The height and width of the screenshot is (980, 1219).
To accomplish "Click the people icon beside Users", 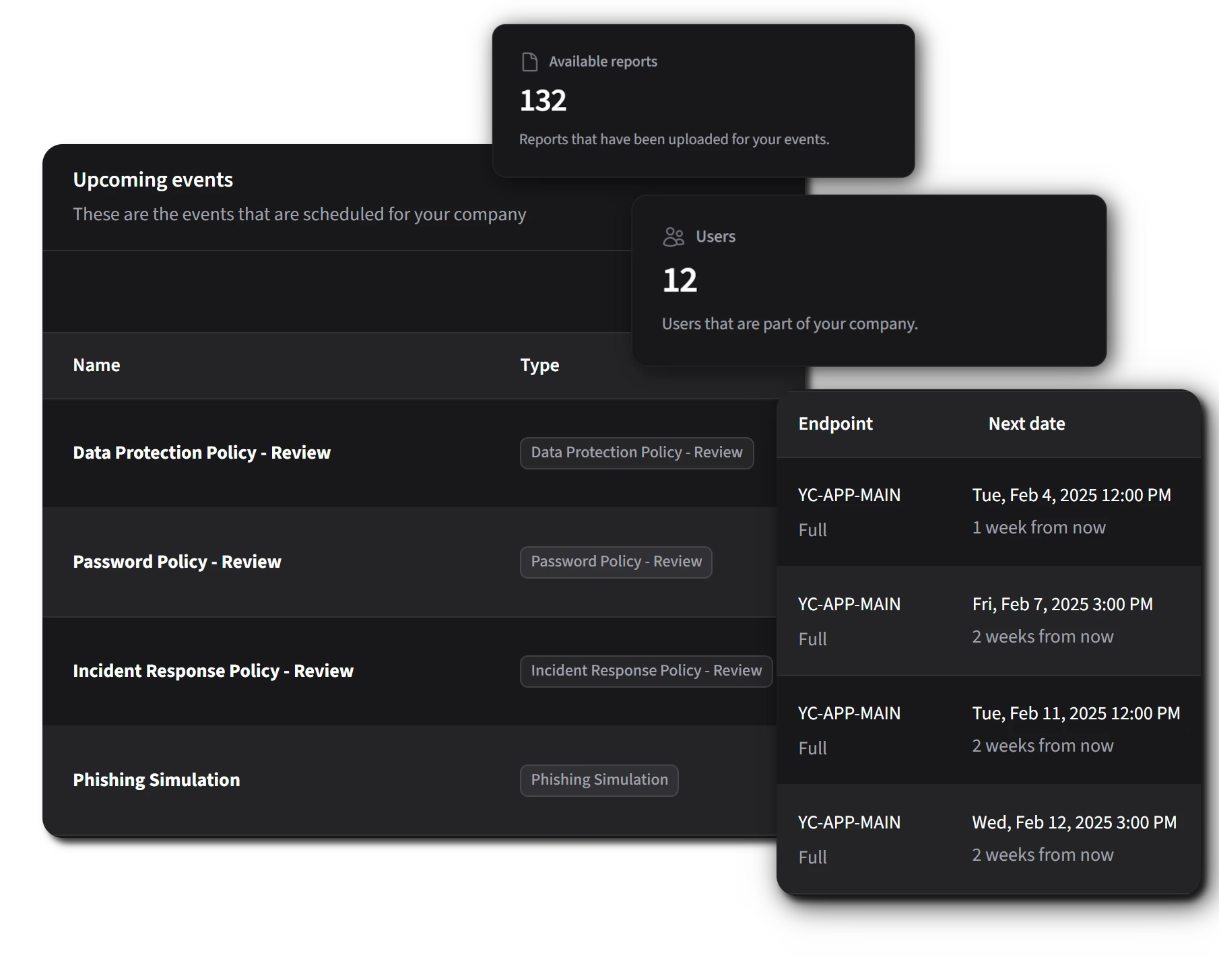I will tap(673, 237).
